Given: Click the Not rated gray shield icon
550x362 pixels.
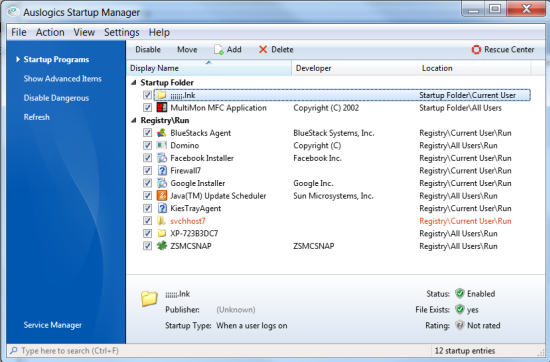Looking at the screenshot, I should [x=460, y=325].
